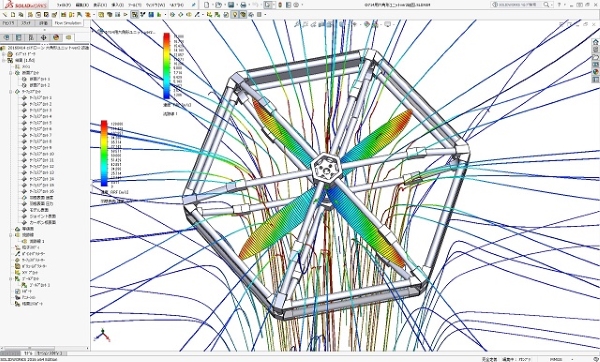The width and height of the screenshot is (600, 362).
Task: Open the File menu in menu bar
Action: (x=63, y=5)
